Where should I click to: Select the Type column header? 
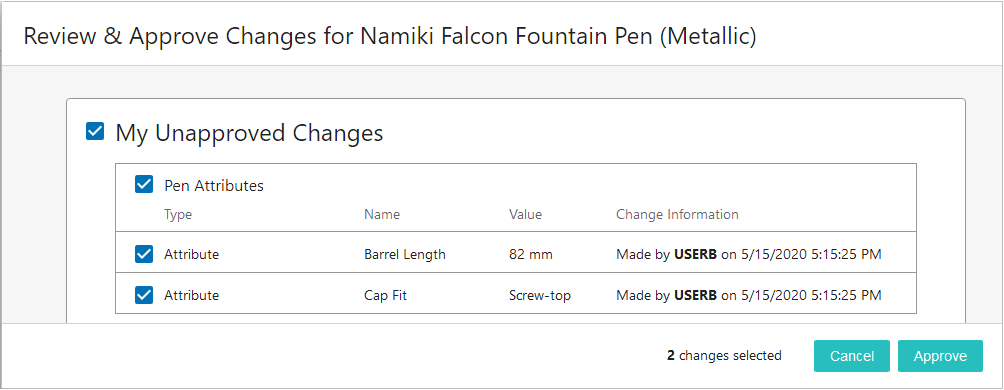click(178, 215)
